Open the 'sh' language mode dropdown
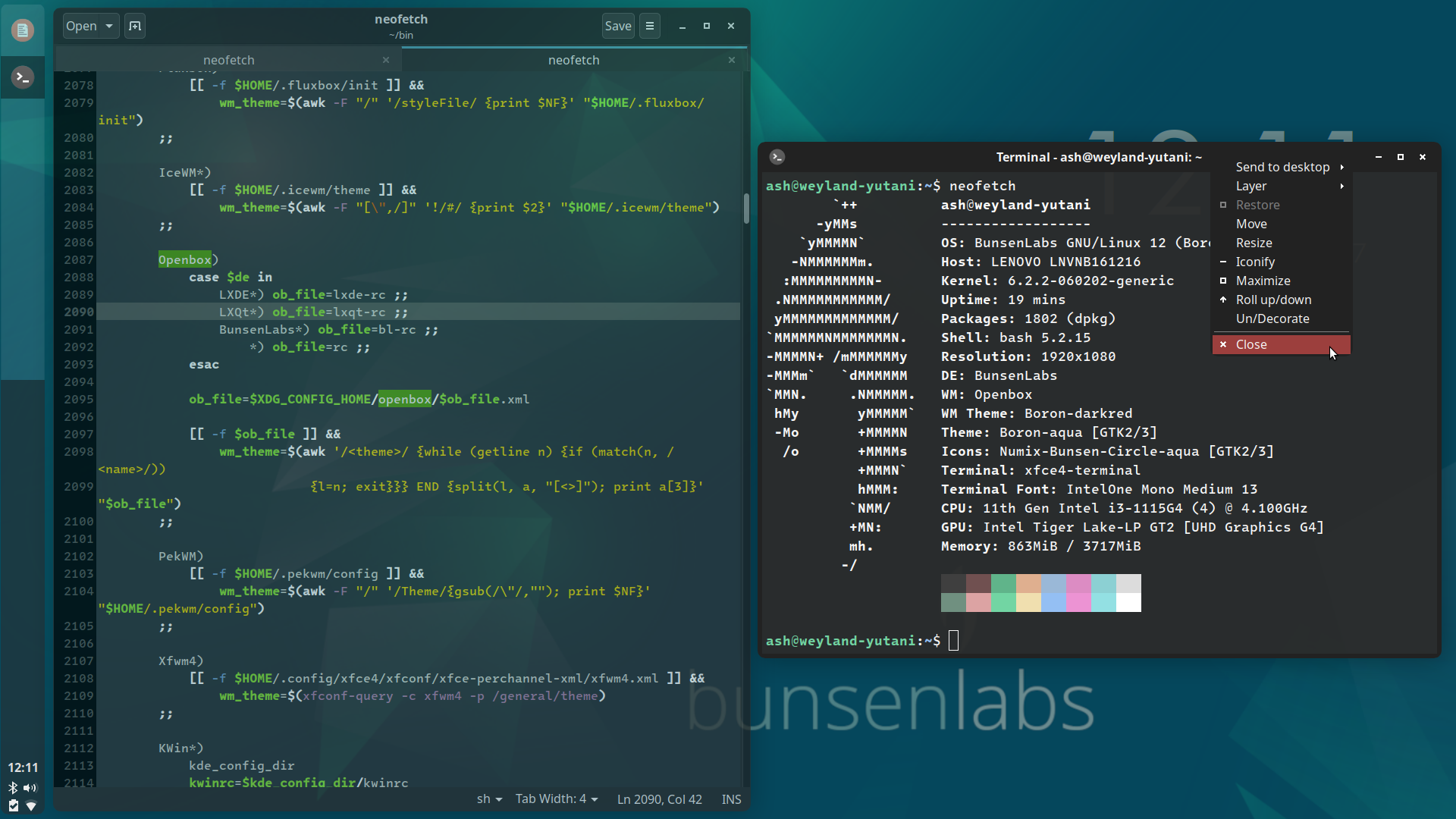The height and width of the screenshot is (819, 1456). click(488, 799)
